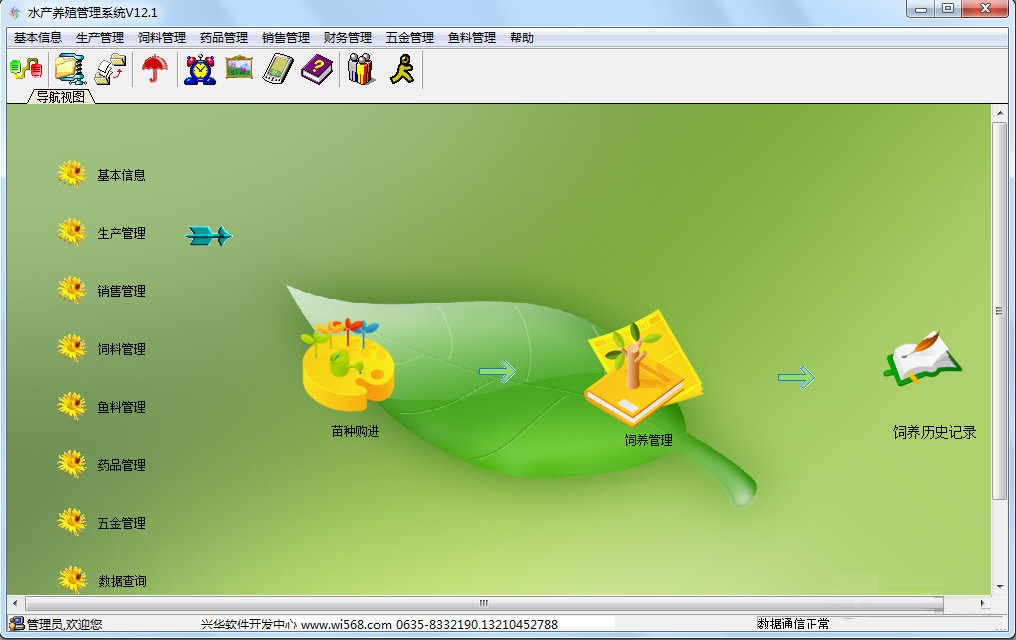Minimize the 水产养殖管理系统 window
The height and width of the screenshot is (640, 1016).
(x=921, y=9)
